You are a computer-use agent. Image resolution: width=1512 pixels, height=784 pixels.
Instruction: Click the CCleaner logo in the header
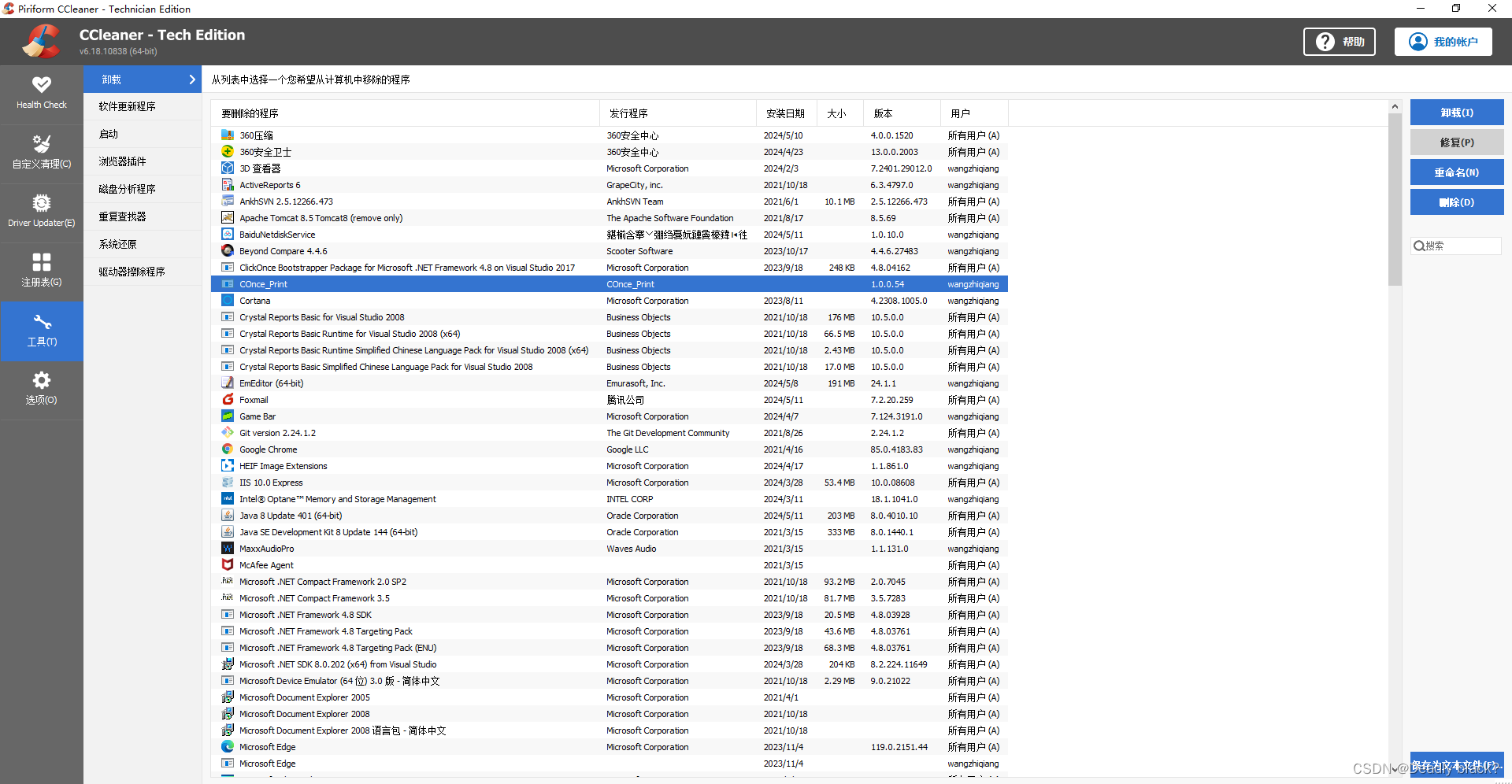tap(40, 42)
